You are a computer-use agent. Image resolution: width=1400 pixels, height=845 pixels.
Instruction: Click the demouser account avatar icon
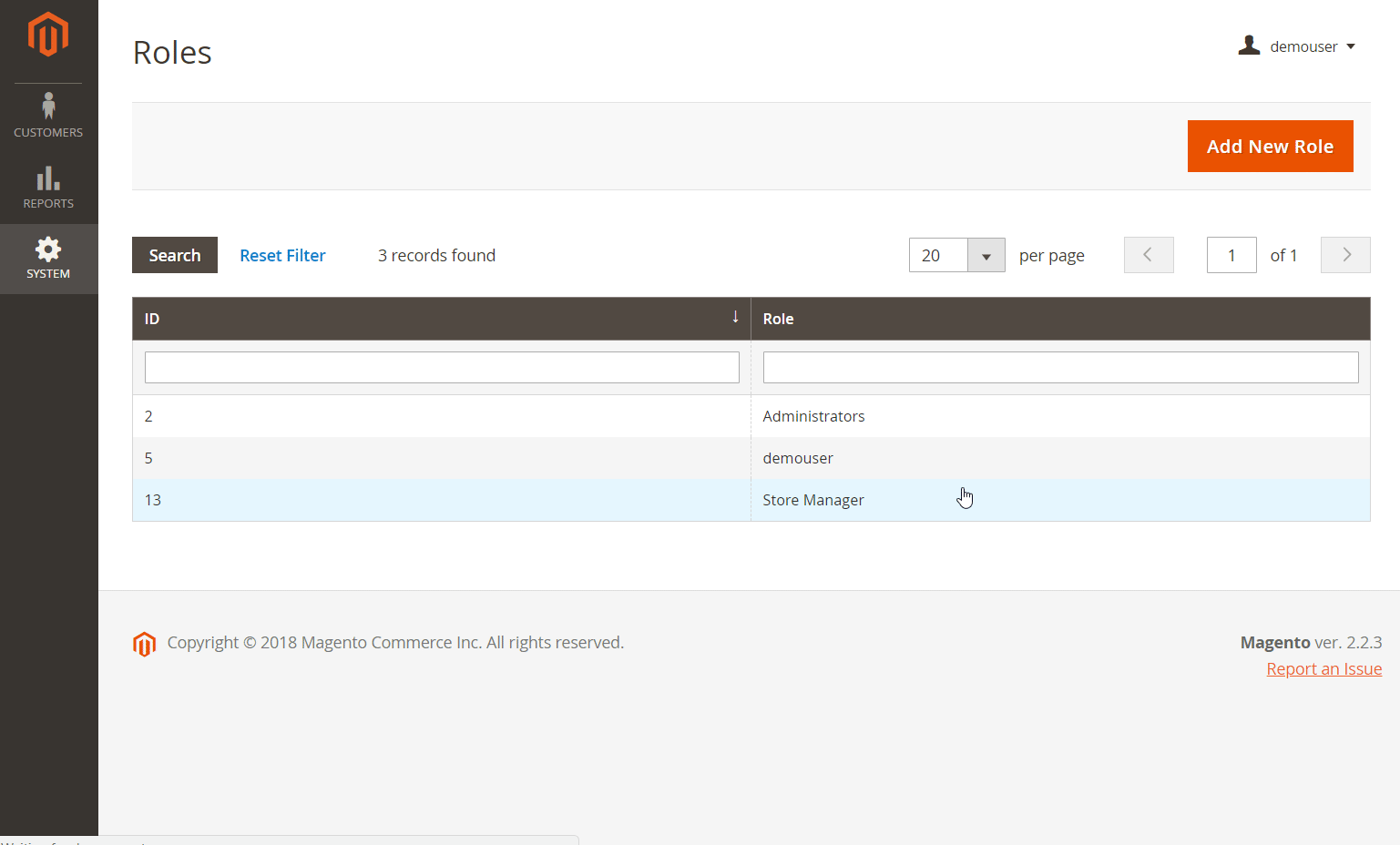tap(1249, 46)
